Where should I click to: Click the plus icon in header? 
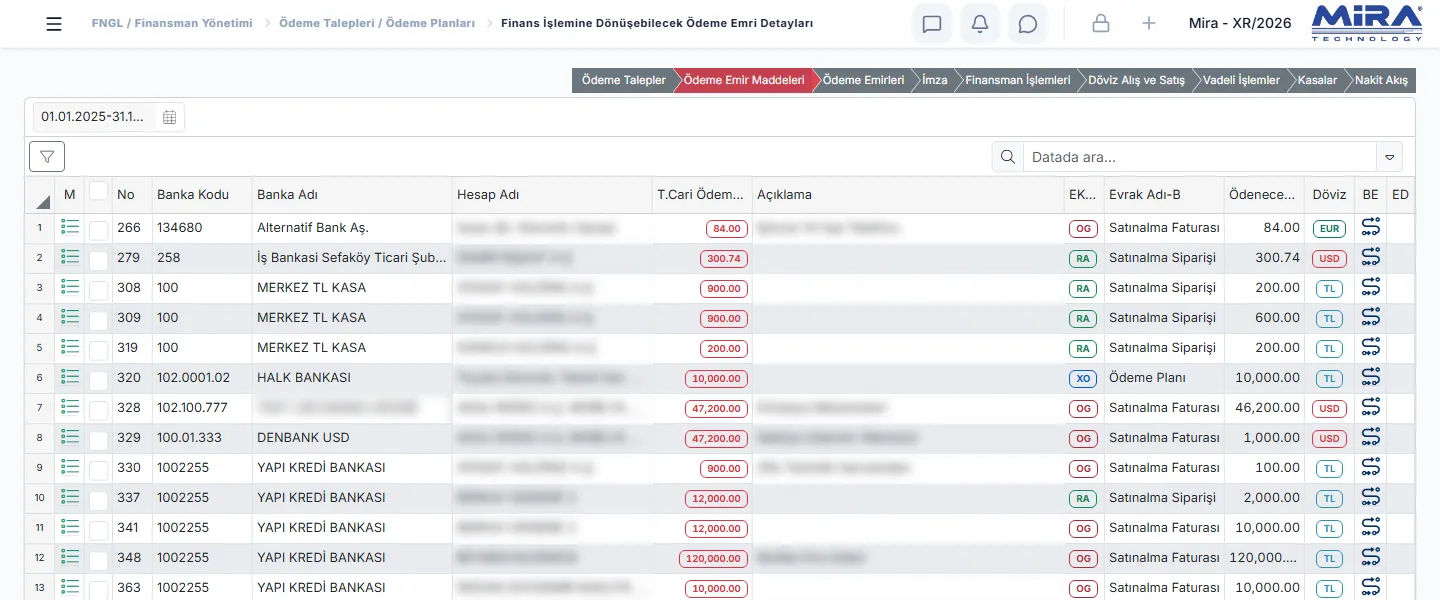click(1149, 23)
